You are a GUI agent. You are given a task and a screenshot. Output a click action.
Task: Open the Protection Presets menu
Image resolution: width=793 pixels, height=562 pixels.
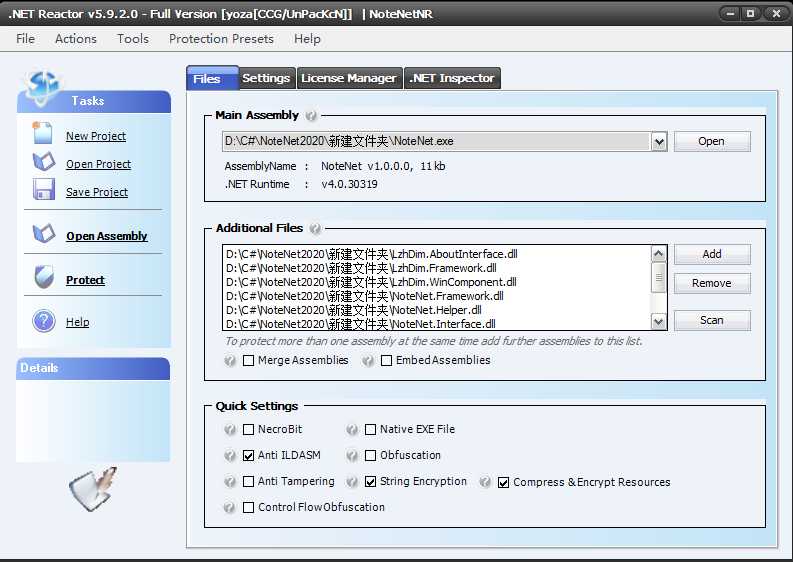point(221,39)
